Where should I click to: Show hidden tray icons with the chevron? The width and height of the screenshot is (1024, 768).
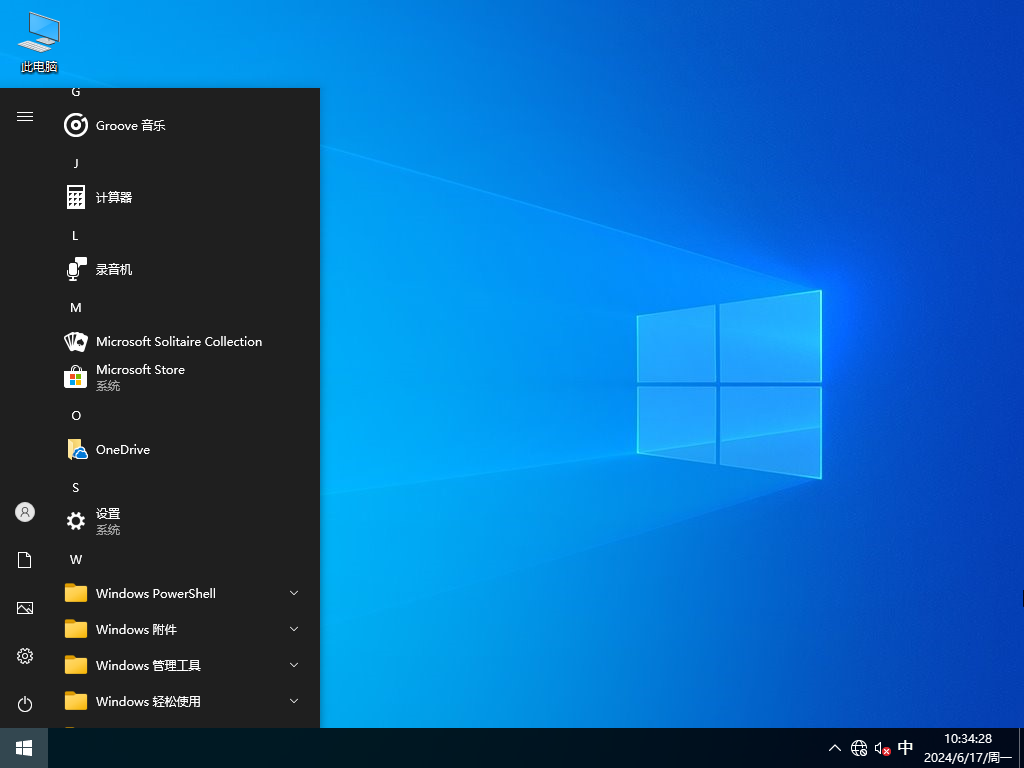pos(834,748)
